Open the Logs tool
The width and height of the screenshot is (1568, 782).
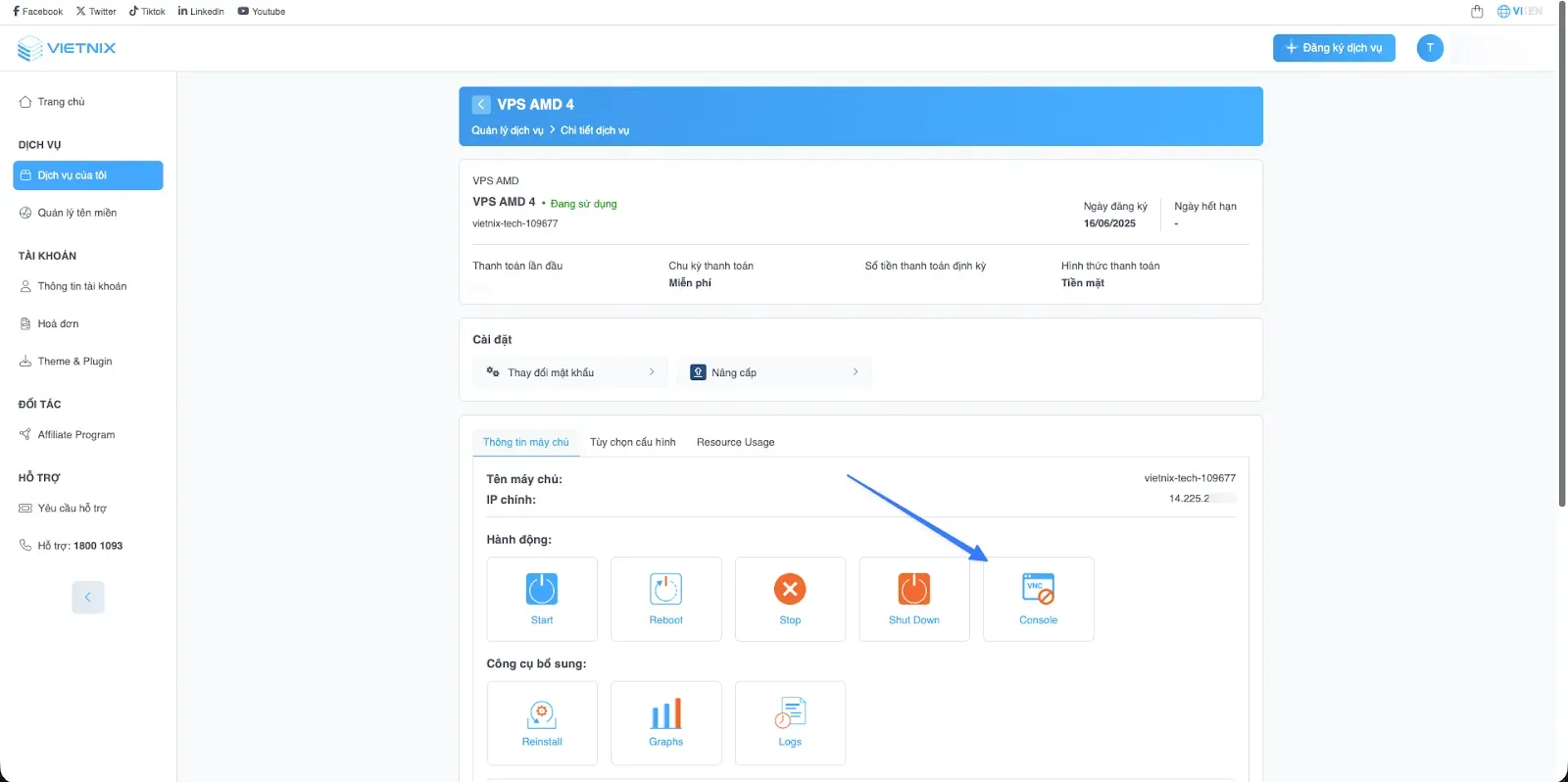[790, 714]
